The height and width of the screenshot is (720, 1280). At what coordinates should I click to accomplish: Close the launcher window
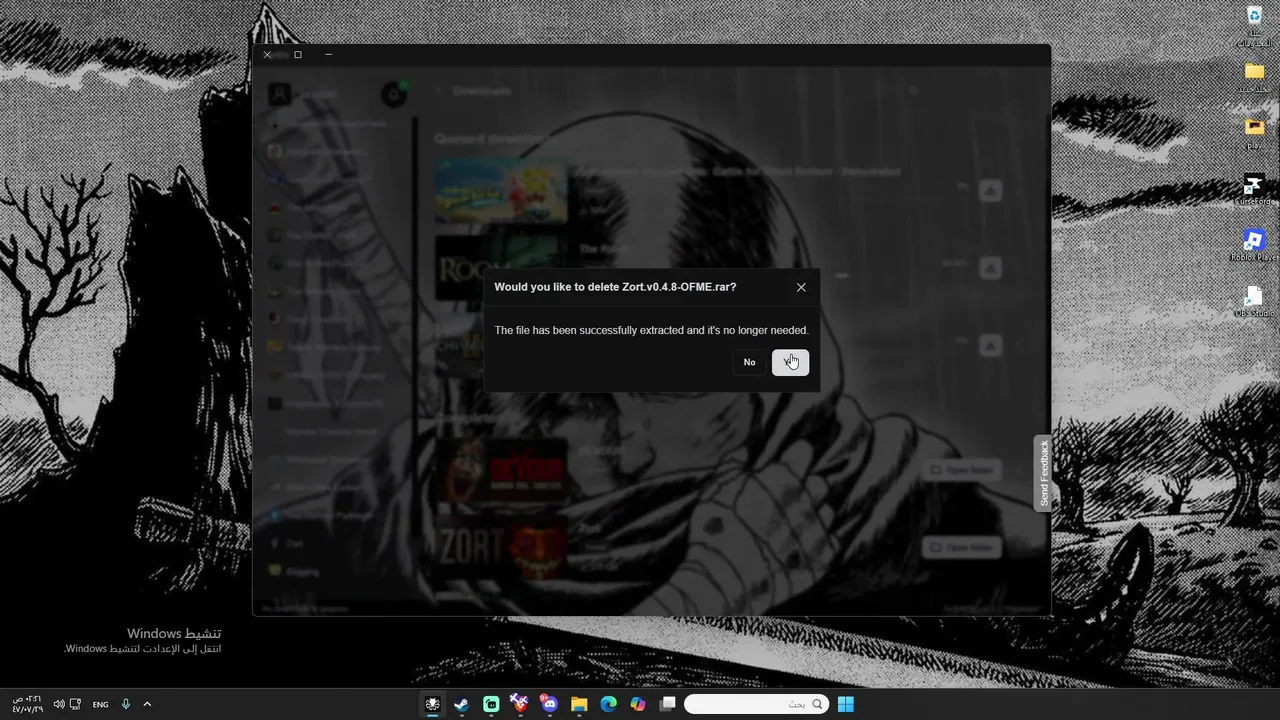267,55
